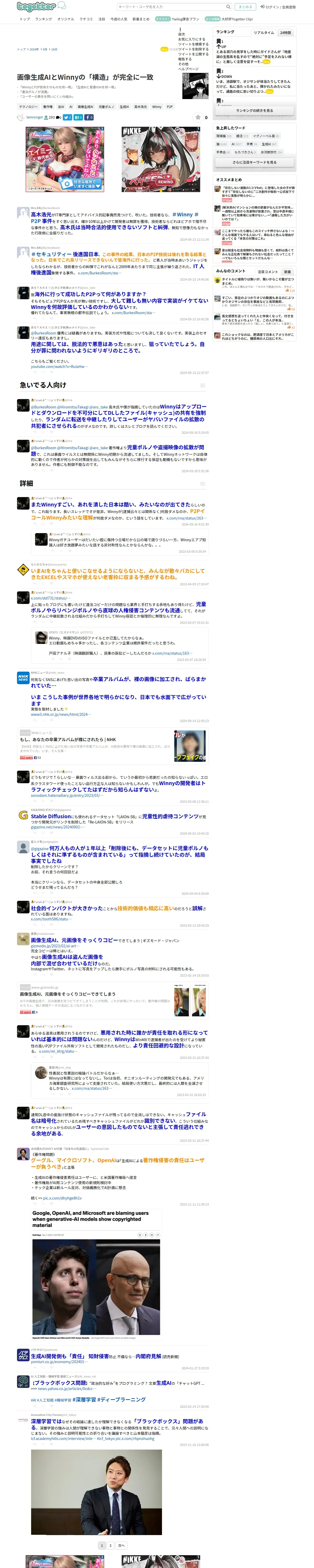Open the 新着まとめ nav menu item

pyautogui.click(x=141, y=19)
